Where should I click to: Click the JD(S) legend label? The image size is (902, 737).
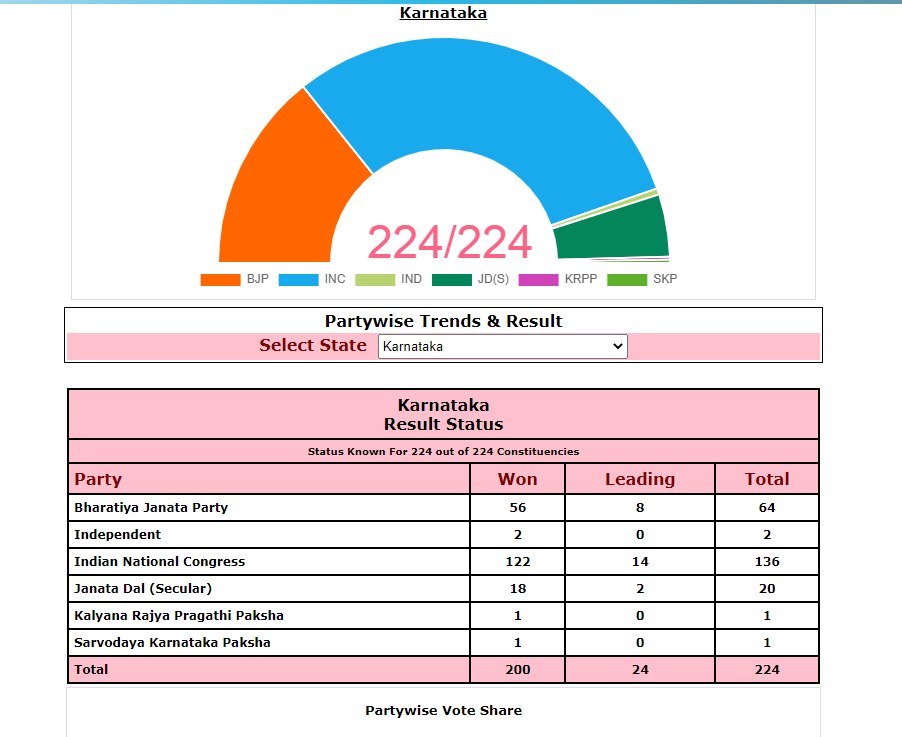click(493, 279)
